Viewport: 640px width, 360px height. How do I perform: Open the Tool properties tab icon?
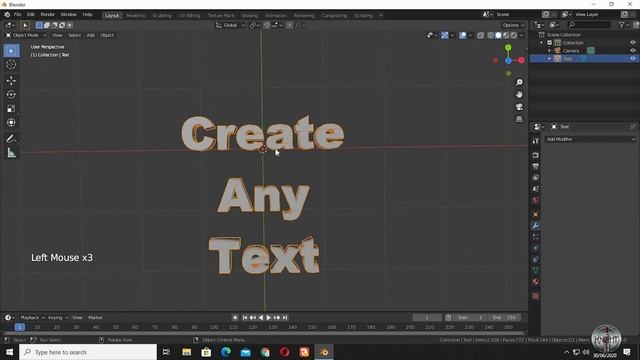click(x=536, y=141)
